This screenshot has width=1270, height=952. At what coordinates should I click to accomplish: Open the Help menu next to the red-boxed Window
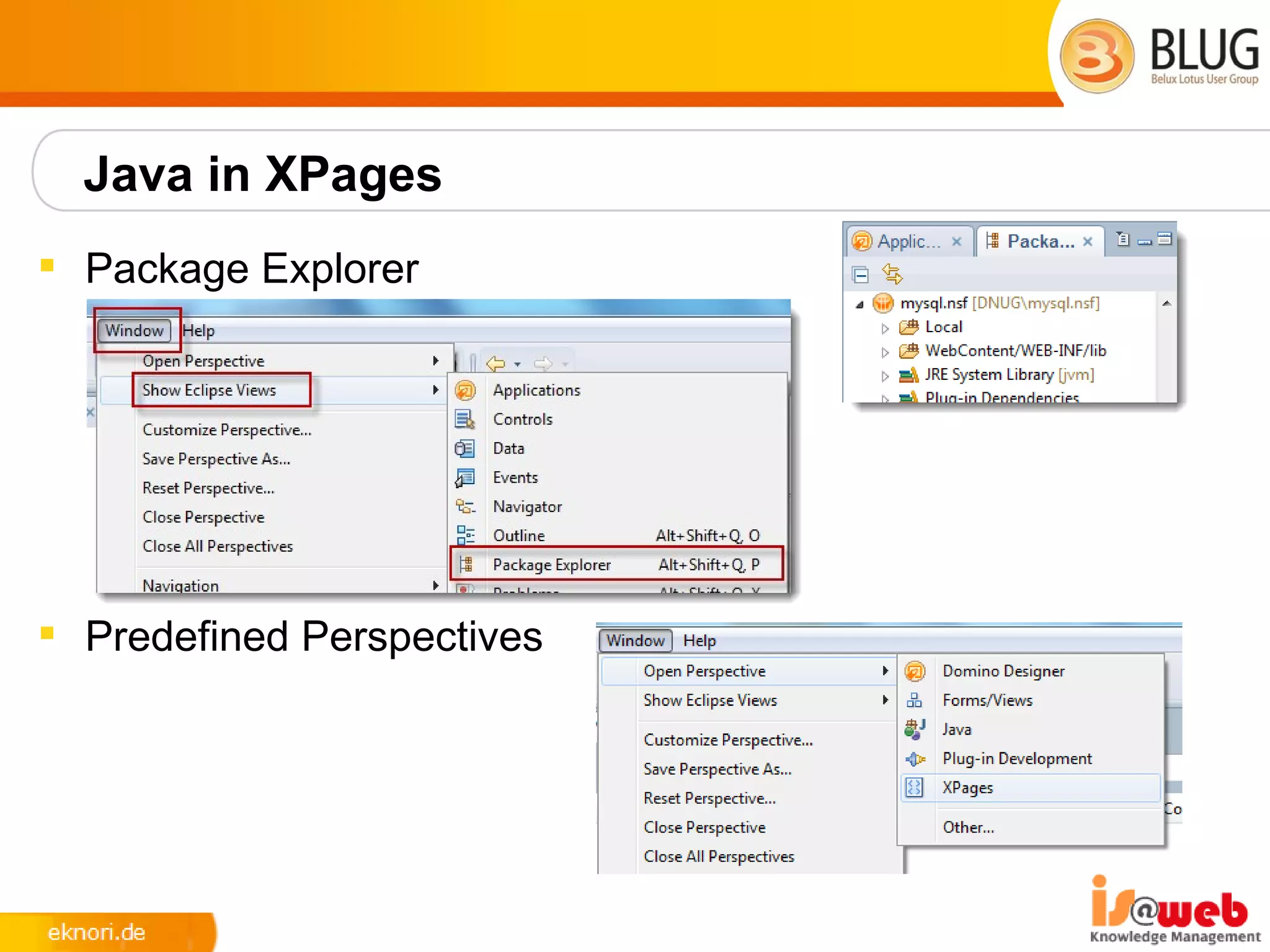click(198, 331)
